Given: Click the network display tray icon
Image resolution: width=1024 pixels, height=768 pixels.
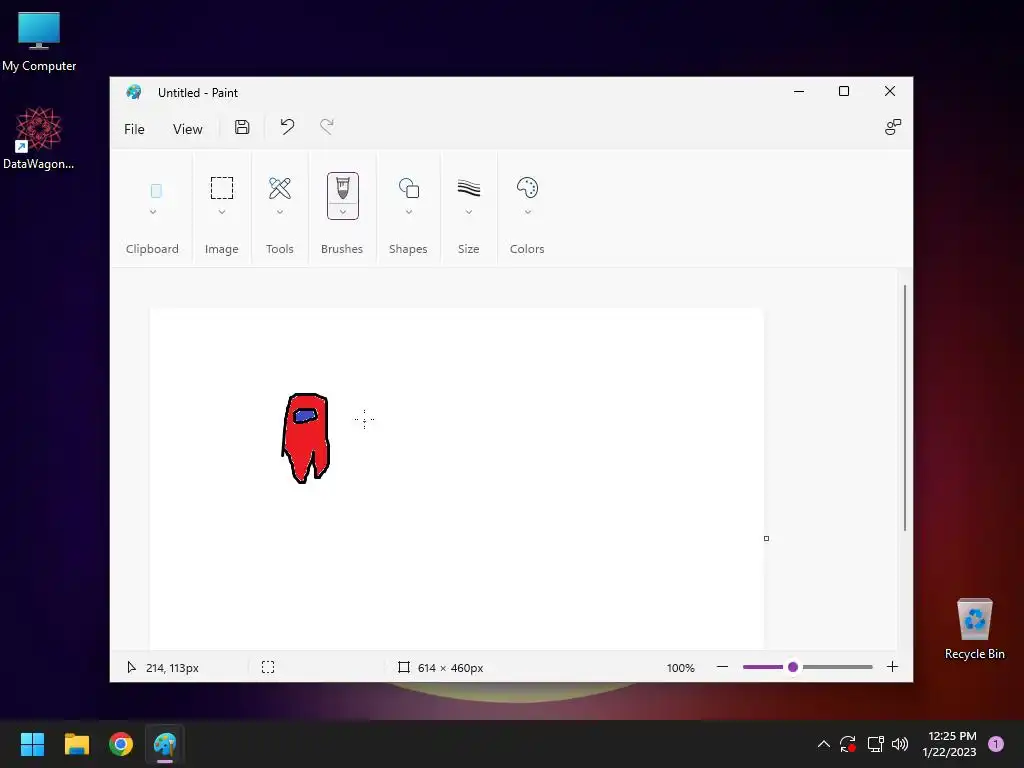Looking at the screenshot, I should 875,744.
